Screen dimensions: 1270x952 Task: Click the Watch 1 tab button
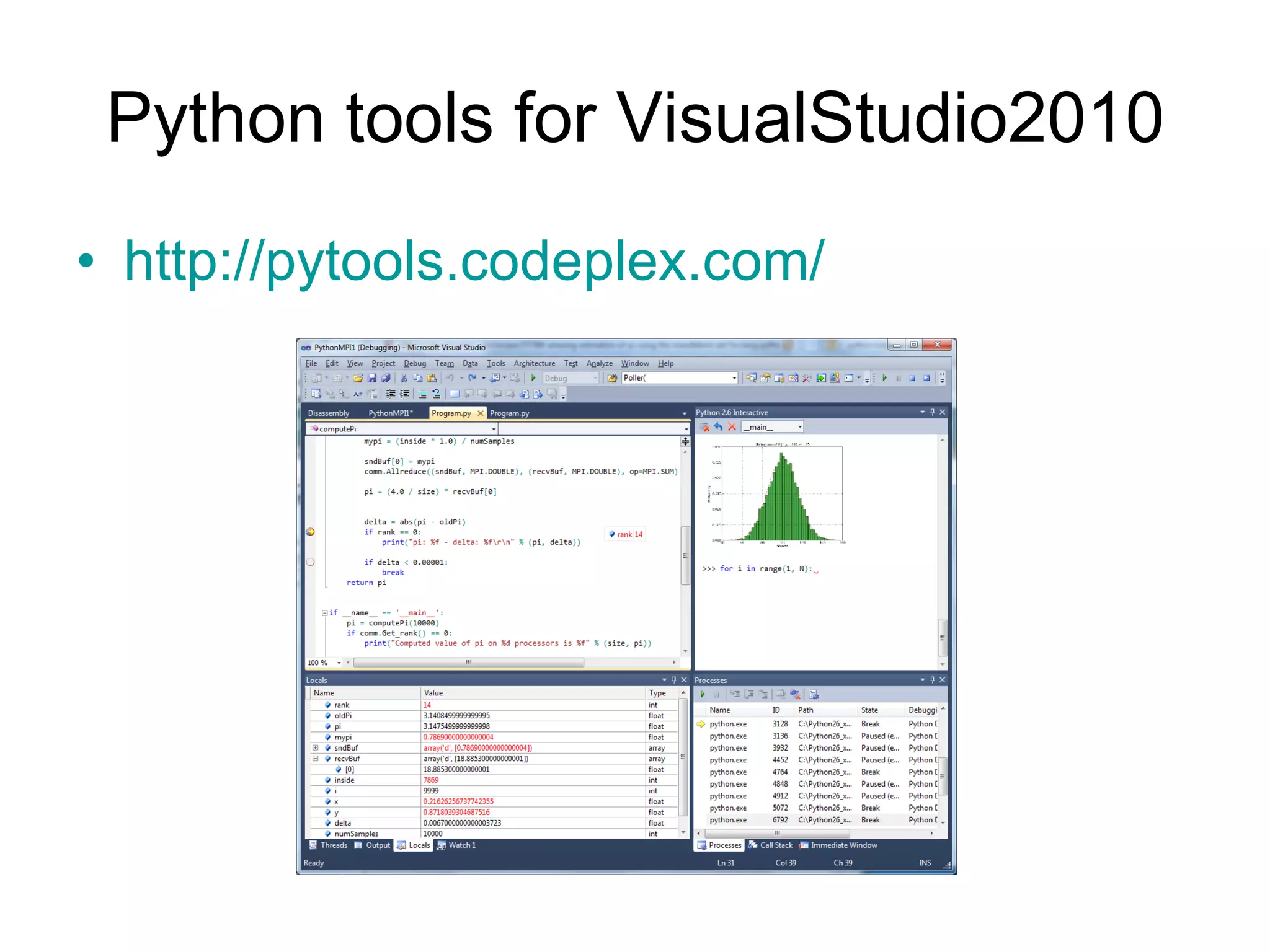pyautogui.click(x=457, y=845)
